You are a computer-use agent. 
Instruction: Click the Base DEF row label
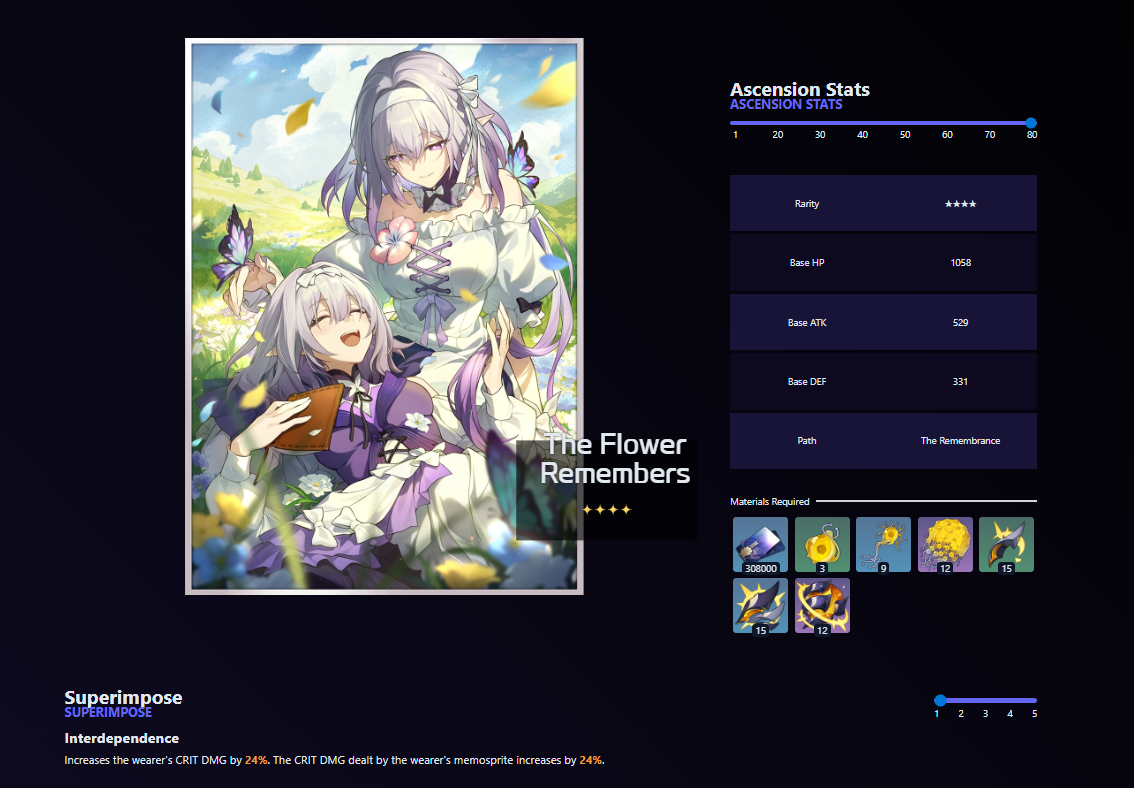(807, 382)
